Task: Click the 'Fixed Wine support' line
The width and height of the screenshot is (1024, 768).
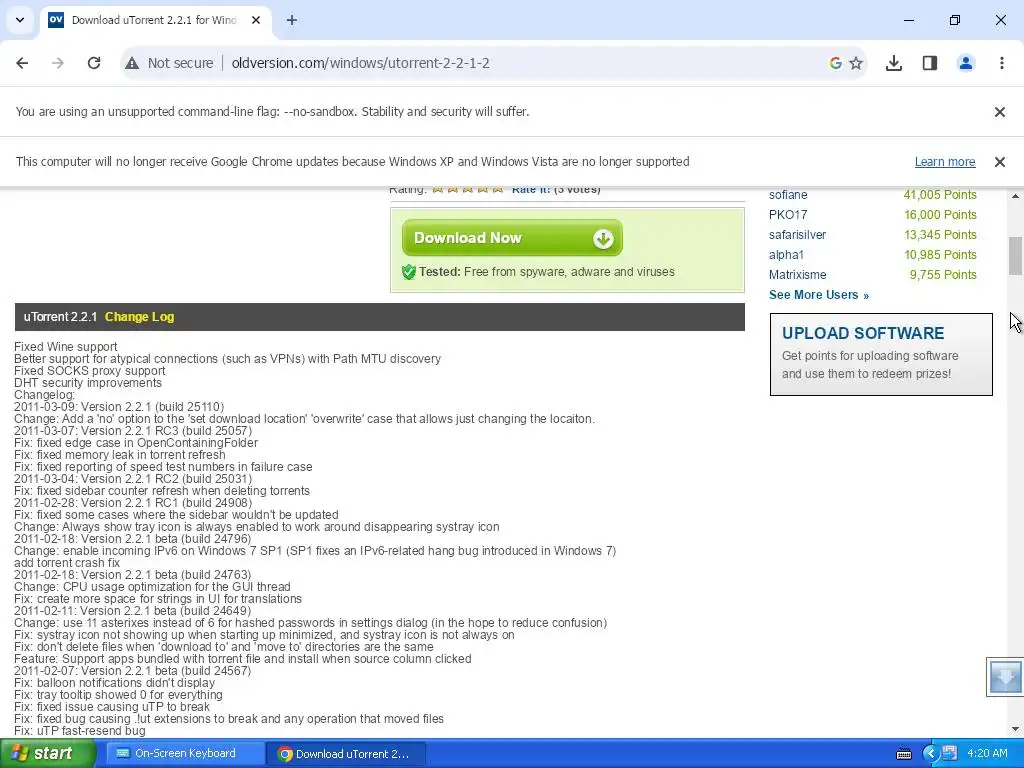Action: coord(66,347)
